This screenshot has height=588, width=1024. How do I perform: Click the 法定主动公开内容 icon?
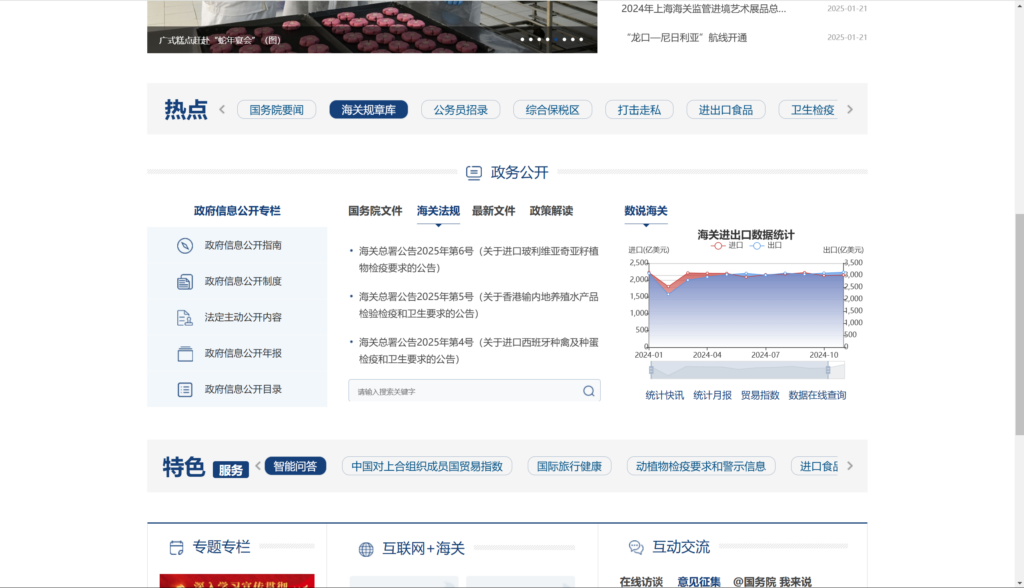[x=185, y=318]
